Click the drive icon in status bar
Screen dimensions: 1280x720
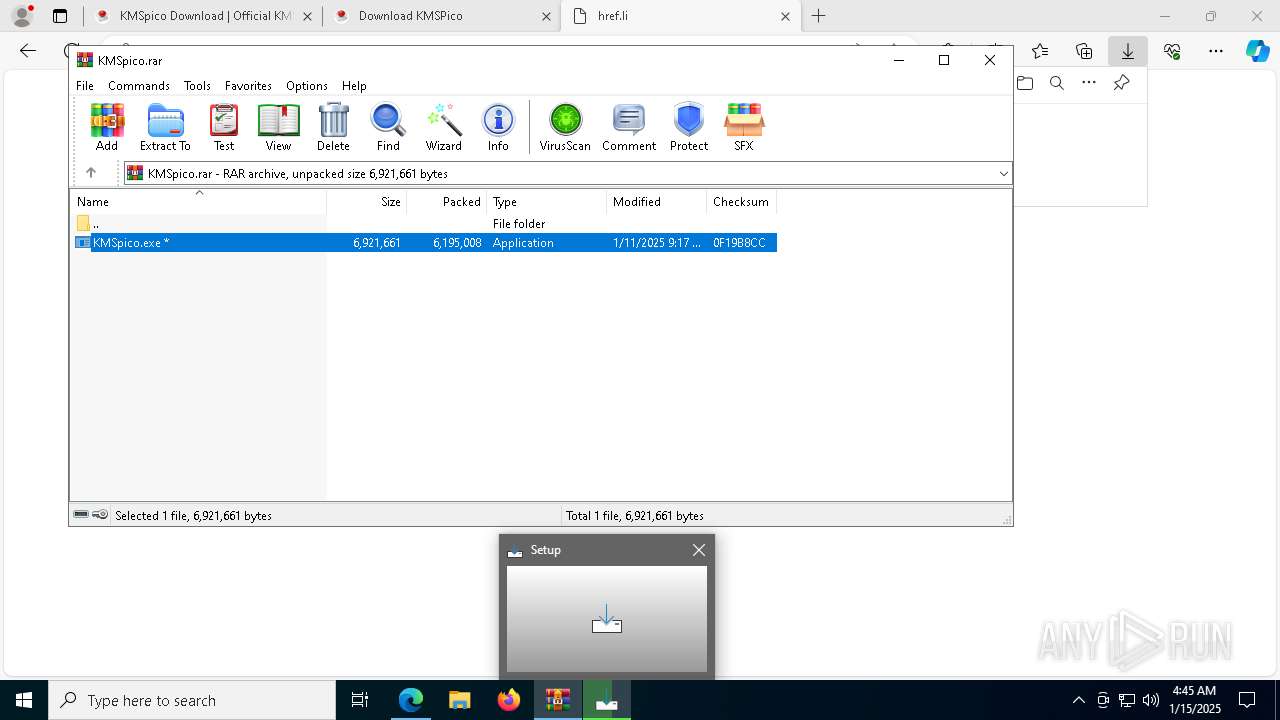pos(81,515)
